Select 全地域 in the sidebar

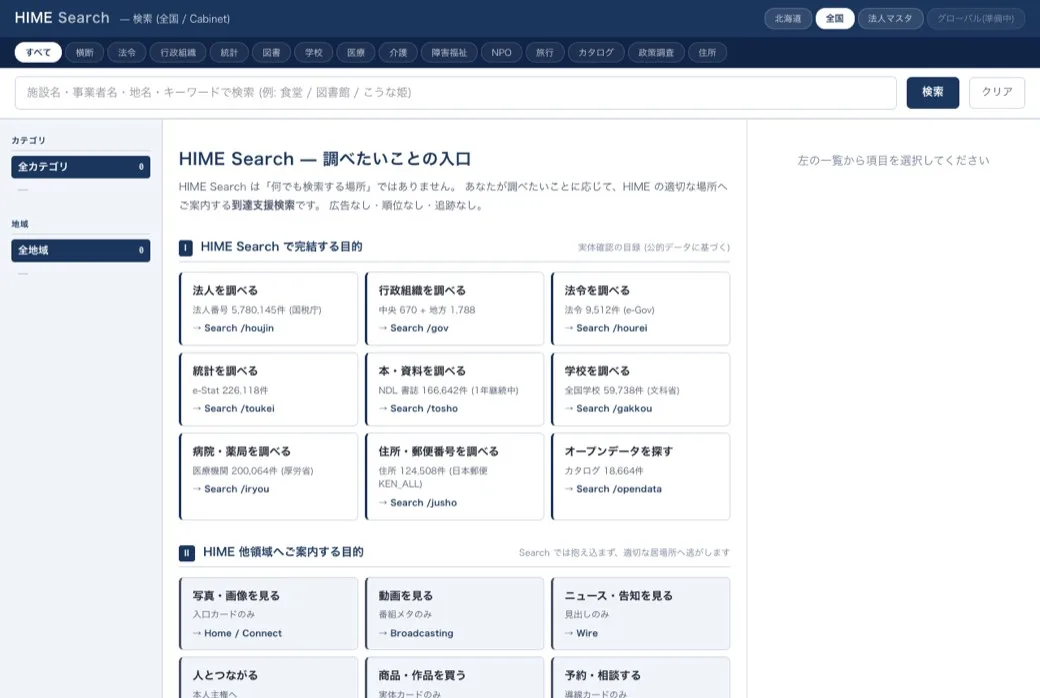click(80, 250)
